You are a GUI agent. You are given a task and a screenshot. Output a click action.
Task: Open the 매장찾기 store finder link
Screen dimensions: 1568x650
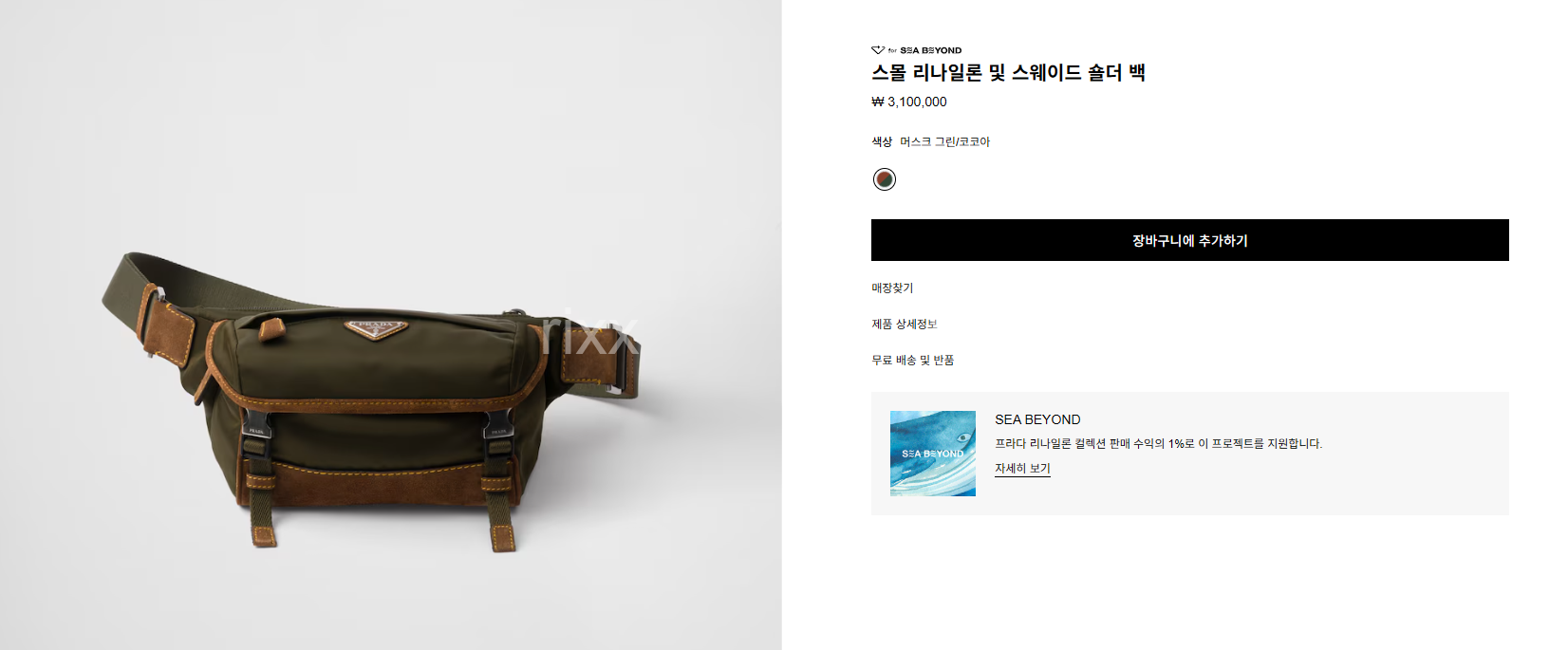(892, 288)
